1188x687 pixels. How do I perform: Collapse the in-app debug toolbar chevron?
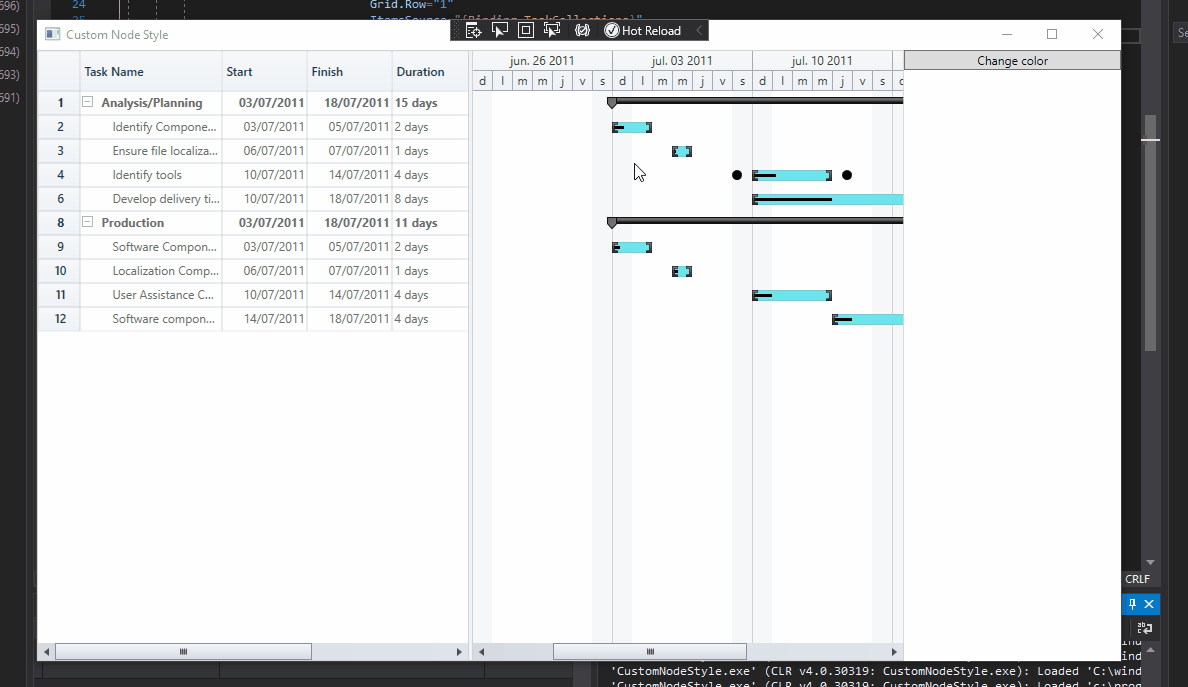[699, 31]
